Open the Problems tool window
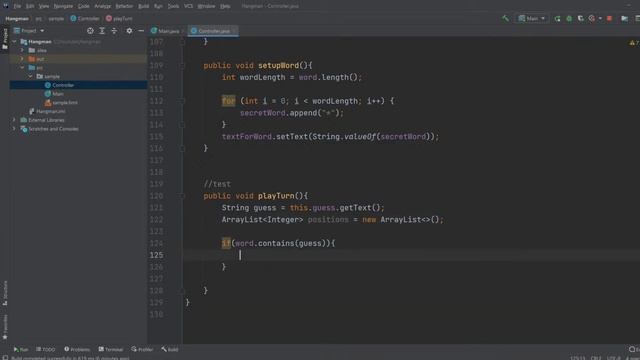The width and height of the screenshot is (640, 360). tap(77, 349)
